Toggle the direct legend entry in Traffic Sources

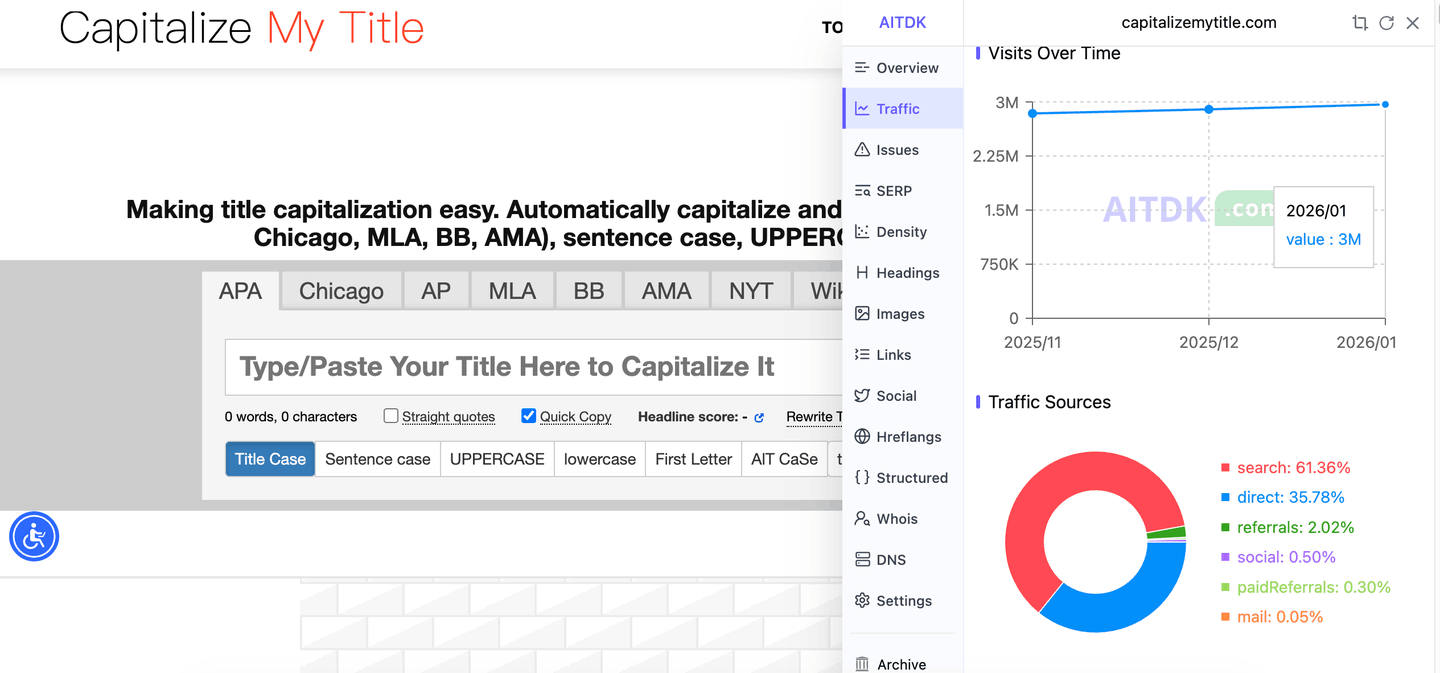click(1282, 498)
